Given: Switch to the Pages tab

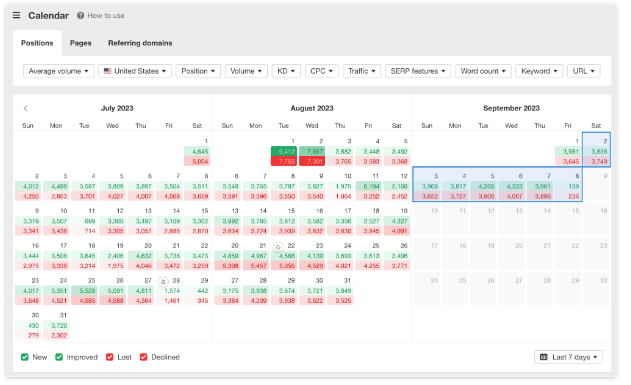Looking at the screenshot, I should coord(80,43).
